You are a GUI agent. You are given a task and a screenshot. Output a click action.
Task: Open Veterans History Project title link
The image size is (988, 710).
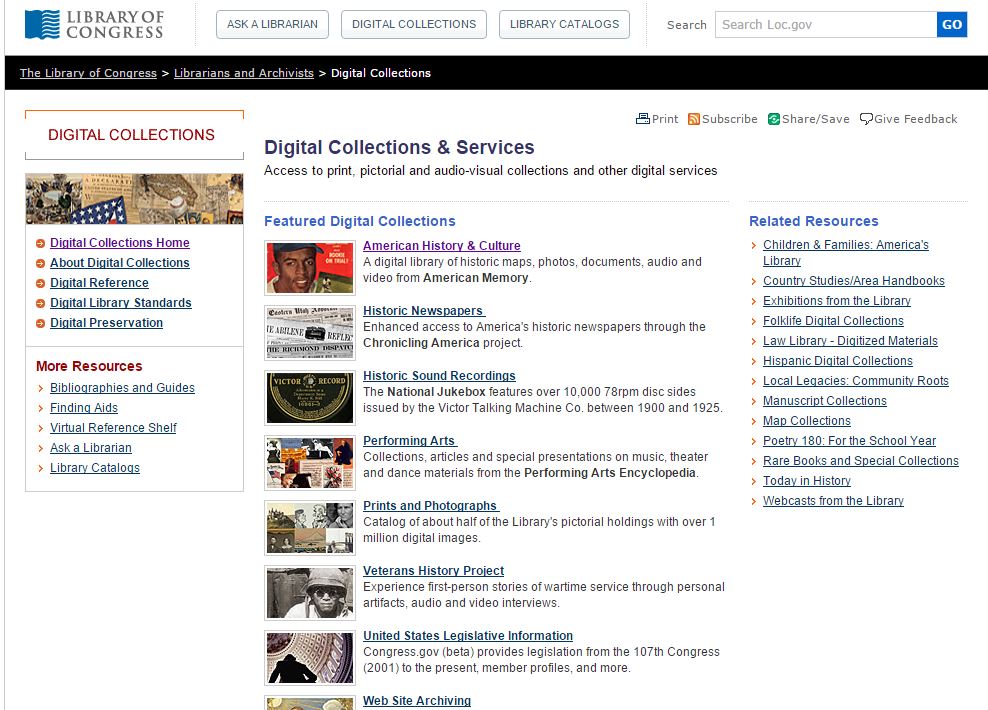(x=434, y=570)
